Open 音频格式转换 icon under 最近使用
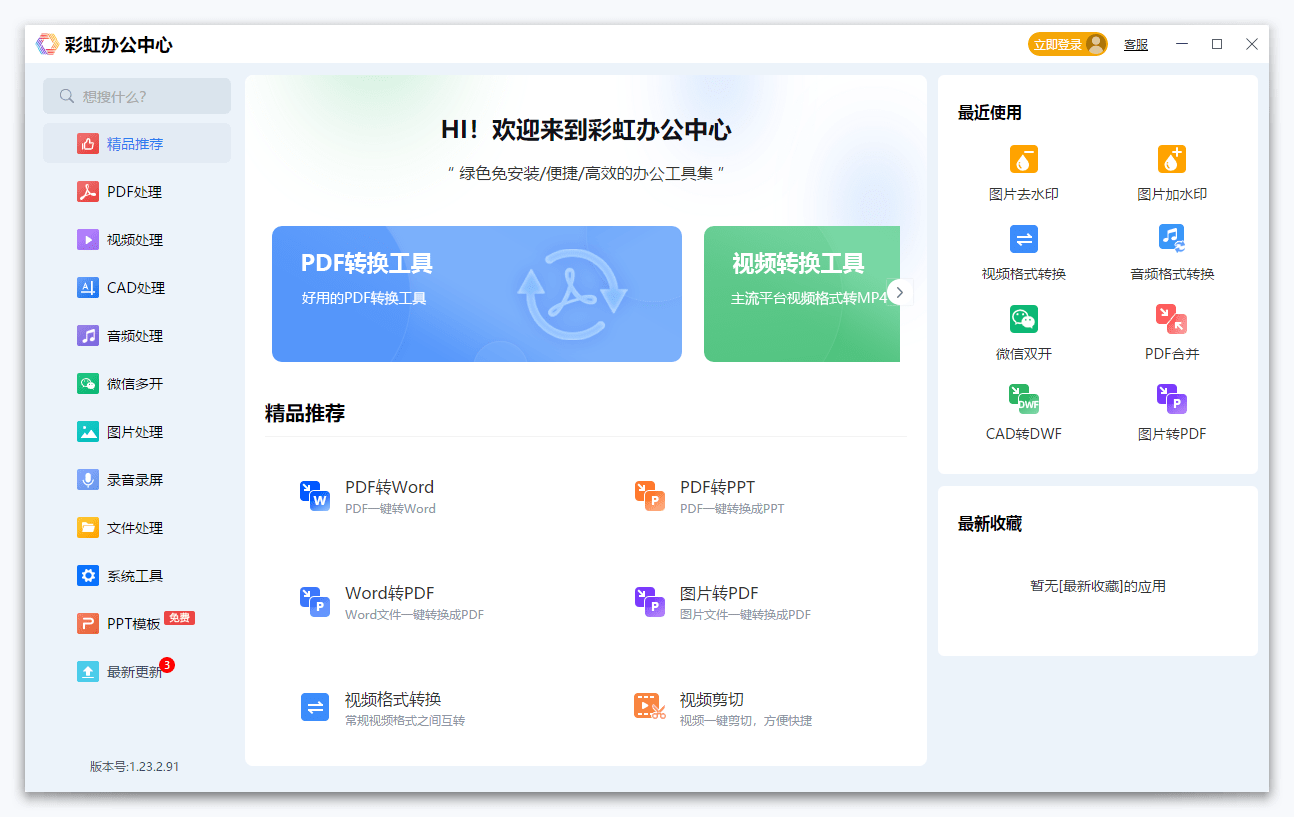 point(1172,239)
